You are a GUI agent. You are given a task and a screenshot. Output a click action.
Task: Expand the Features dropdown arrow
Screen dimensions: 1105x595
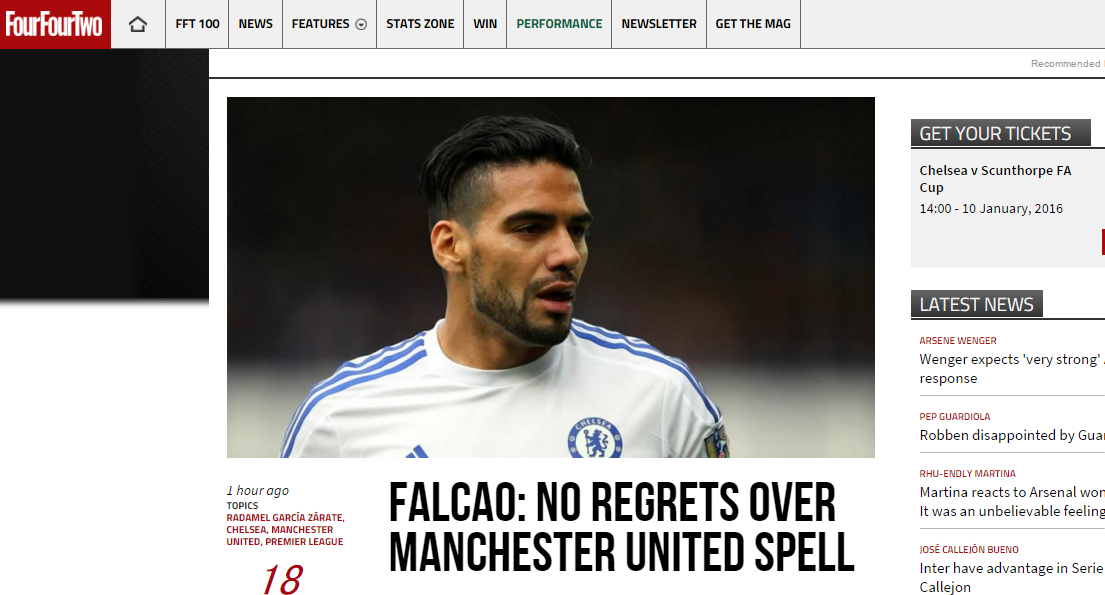click(x=361, y=25)
